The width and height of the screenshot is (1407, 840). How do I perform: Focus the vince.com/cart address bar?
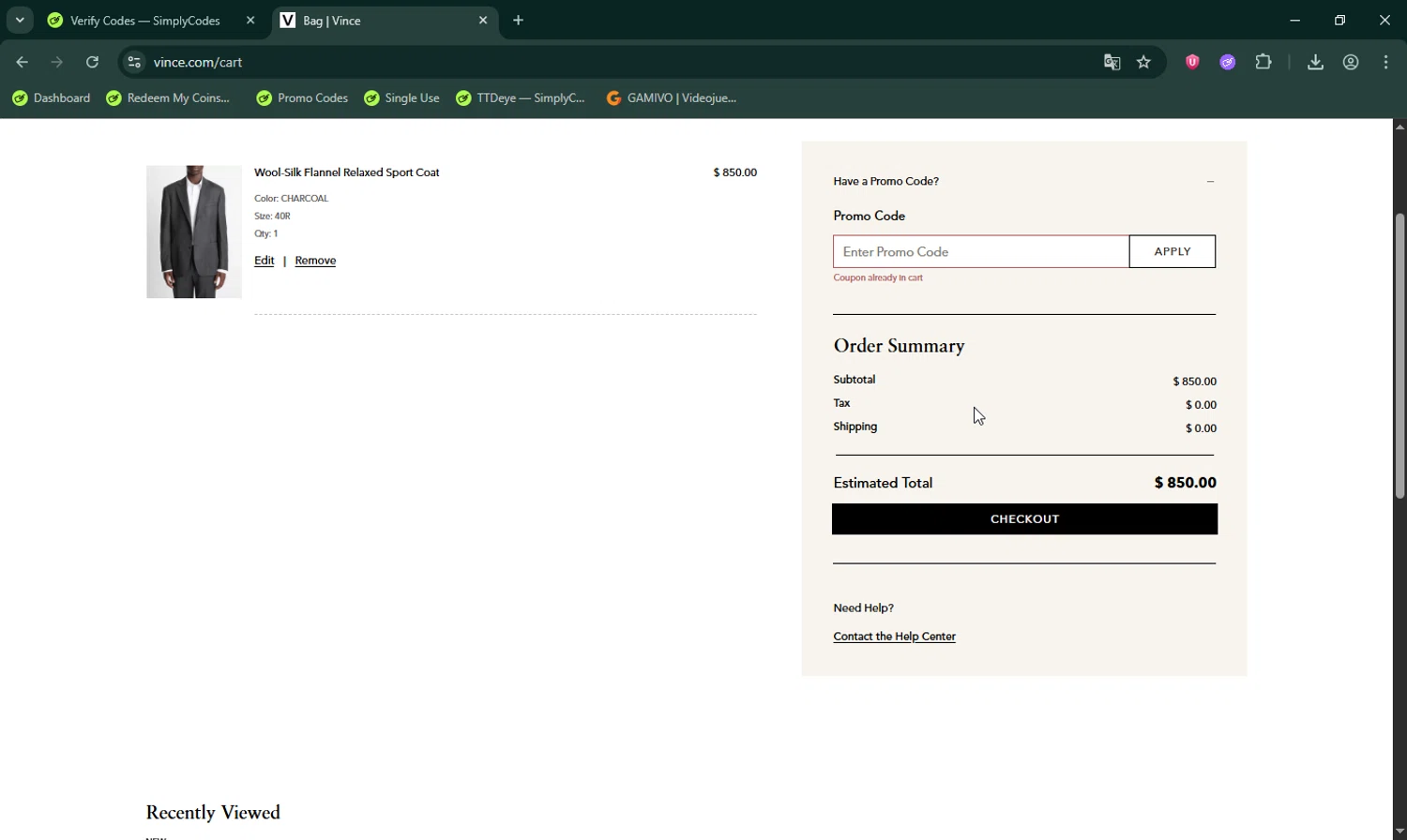click(619, 63)
